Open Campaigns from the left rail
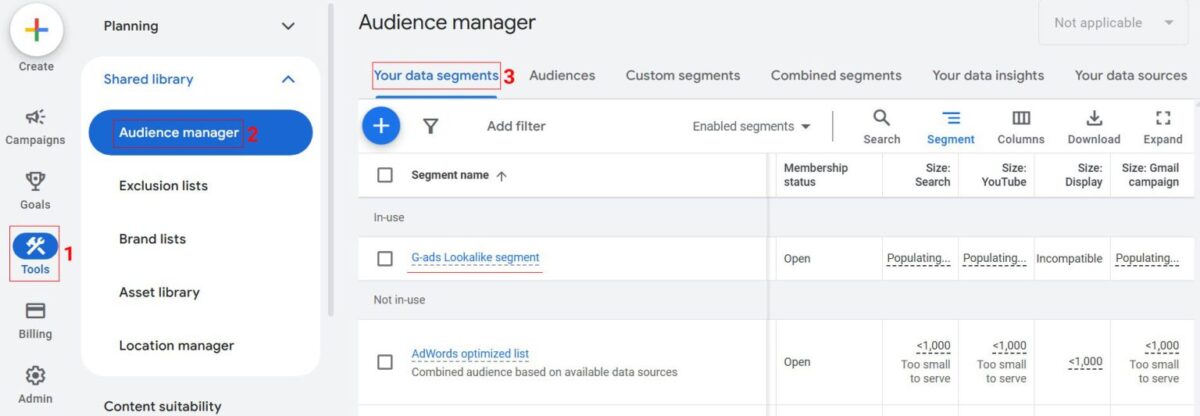Viewport: 1200px width, 416px height. coord(35,118)
